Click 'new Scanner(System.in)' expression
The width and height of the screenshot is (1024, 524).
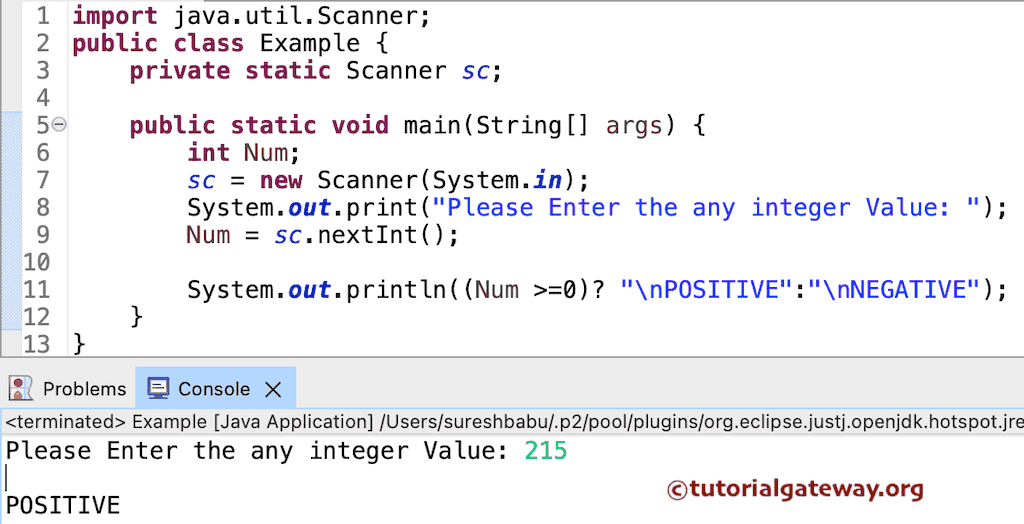click(x=417, y=180)
